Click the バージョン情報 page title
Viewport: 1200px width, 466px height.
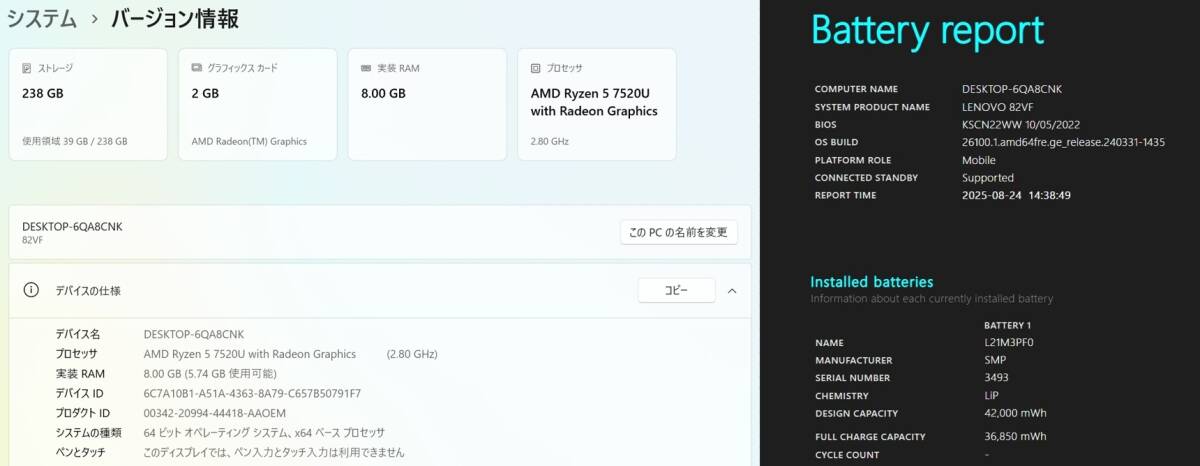click(x=175, y=19)
